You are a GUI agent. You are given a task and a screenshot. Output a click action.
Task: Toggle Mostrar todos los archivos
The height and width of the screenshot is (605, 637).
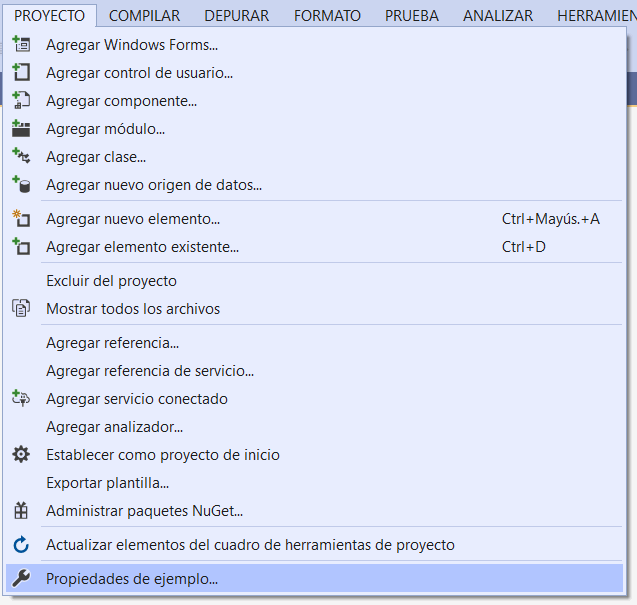tap(133, 309)
